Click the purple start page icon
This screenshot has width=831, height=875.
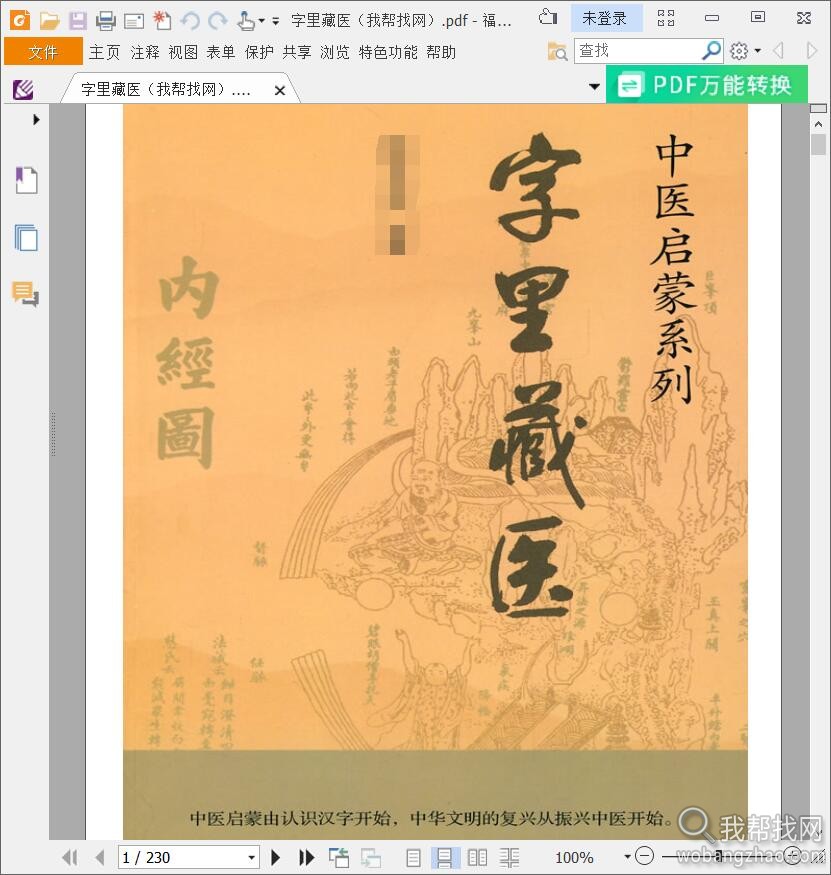click(x=23, y=89)
